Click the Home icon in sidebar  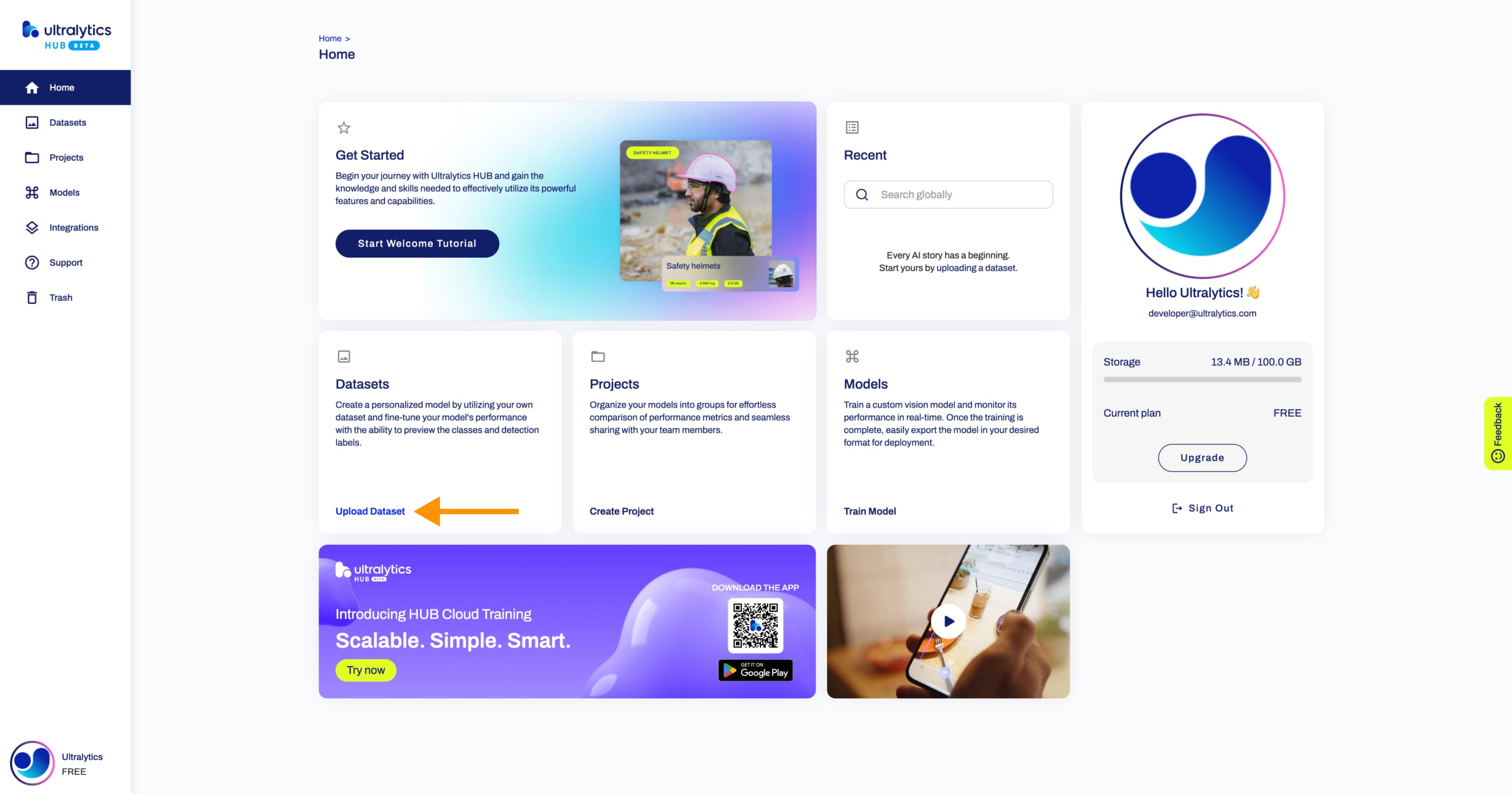(x=32, y=87)
